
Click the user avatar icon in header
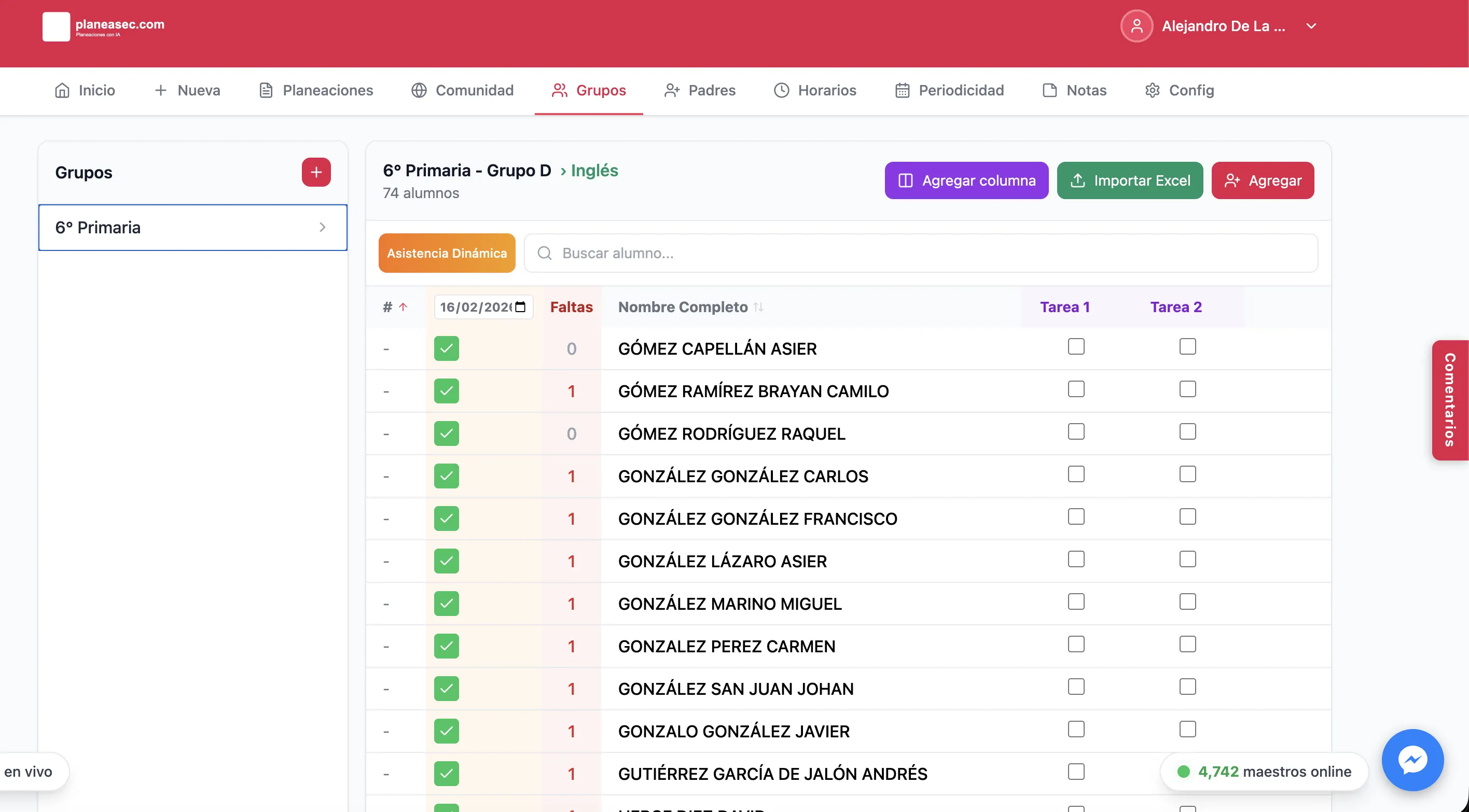point(1136,26)
